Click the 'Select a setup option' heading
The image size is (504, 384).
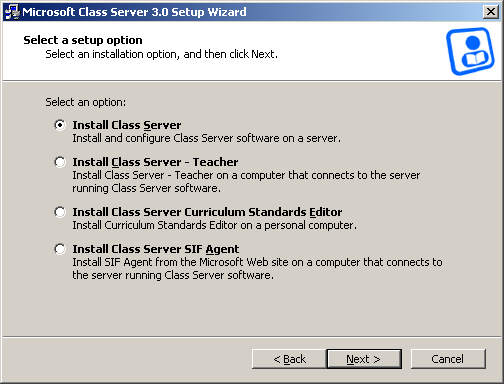click(83, 40)
